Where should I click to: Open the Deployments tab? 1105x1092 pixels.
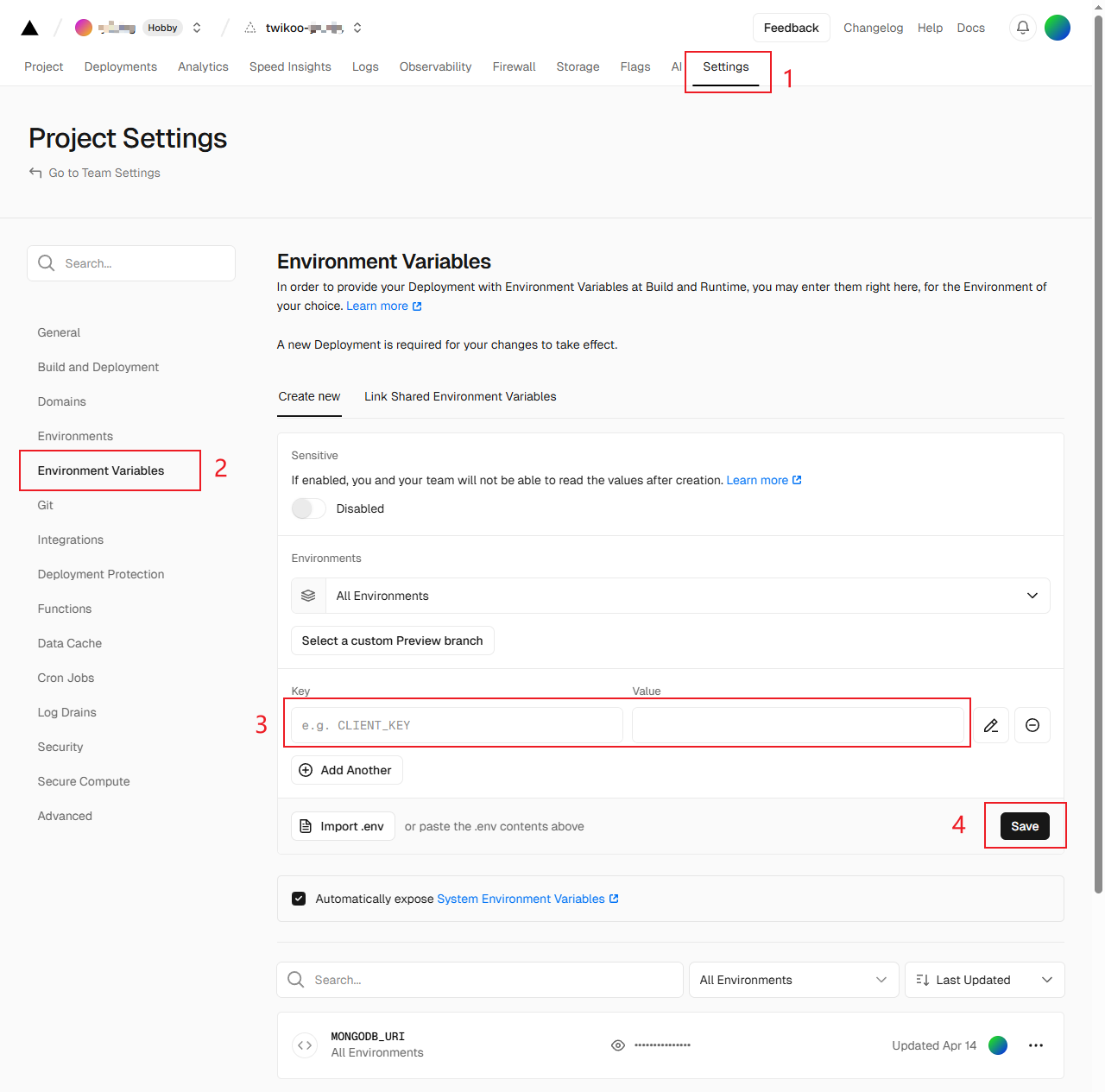point(121,66)
